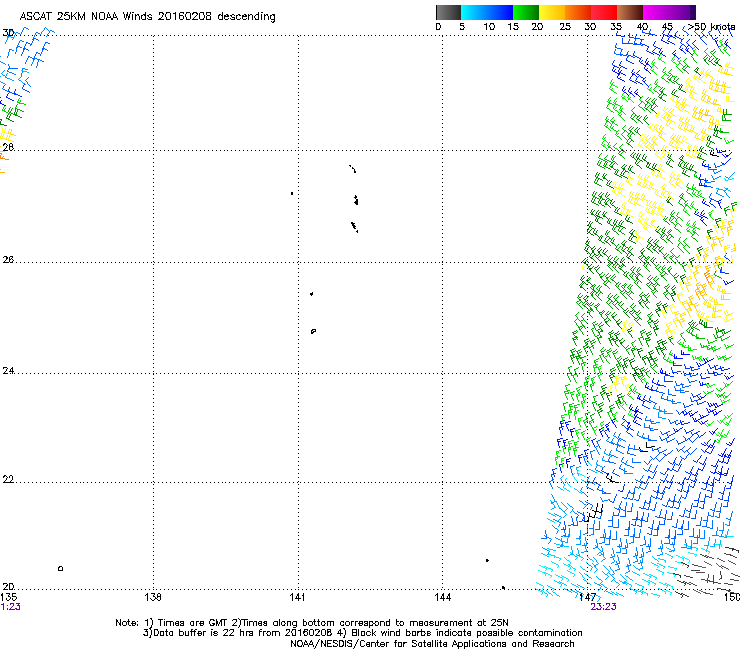740x650 pixels.
Task: Click the title 'ASCAT 25KM NOAA Winds 20160208 descending'
Action: [x=147, y=17]
